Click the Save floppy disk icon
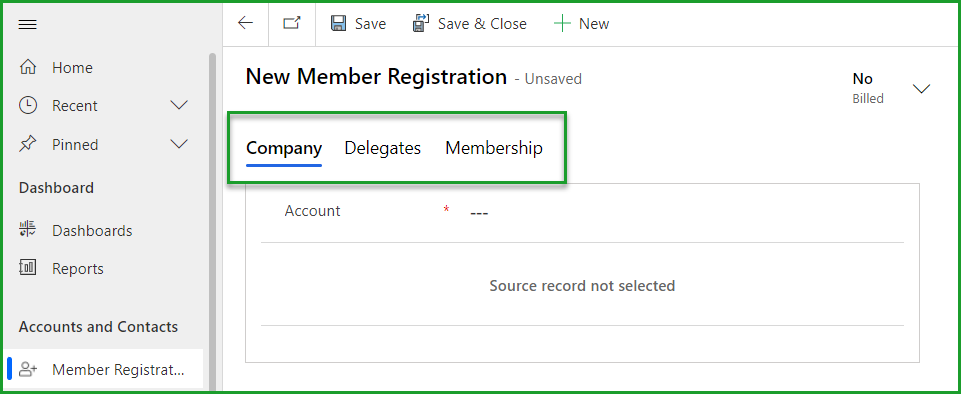 point(338,23)
